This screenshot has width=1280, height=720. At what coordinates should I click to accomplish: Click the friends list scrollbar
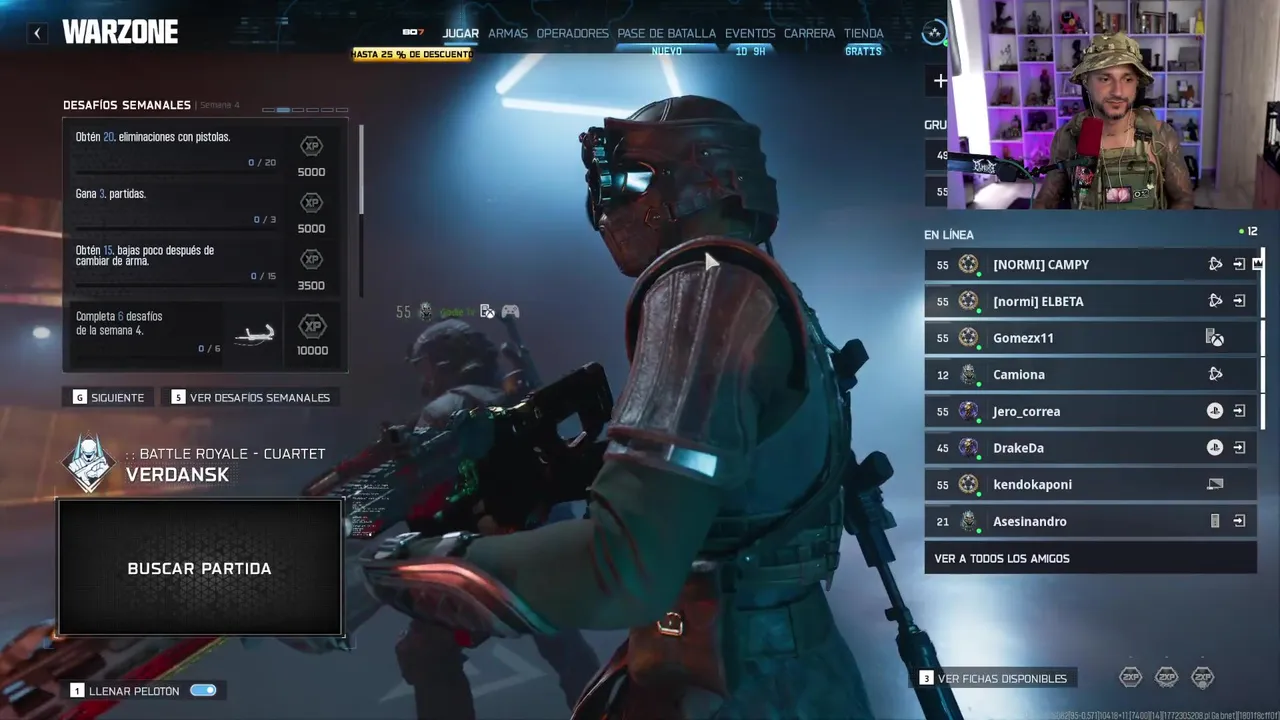[x=1261, y=340]
